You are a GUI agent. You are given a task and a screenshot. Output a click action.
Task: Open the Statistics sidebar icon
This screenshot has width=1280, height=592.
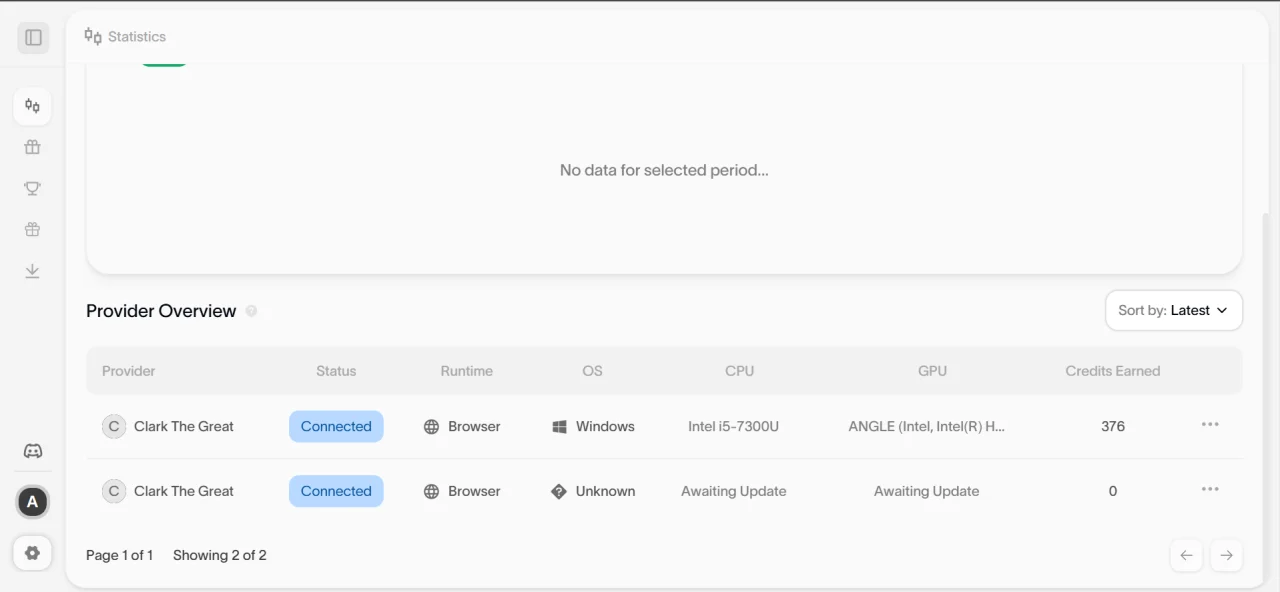(x=33, y=106)
